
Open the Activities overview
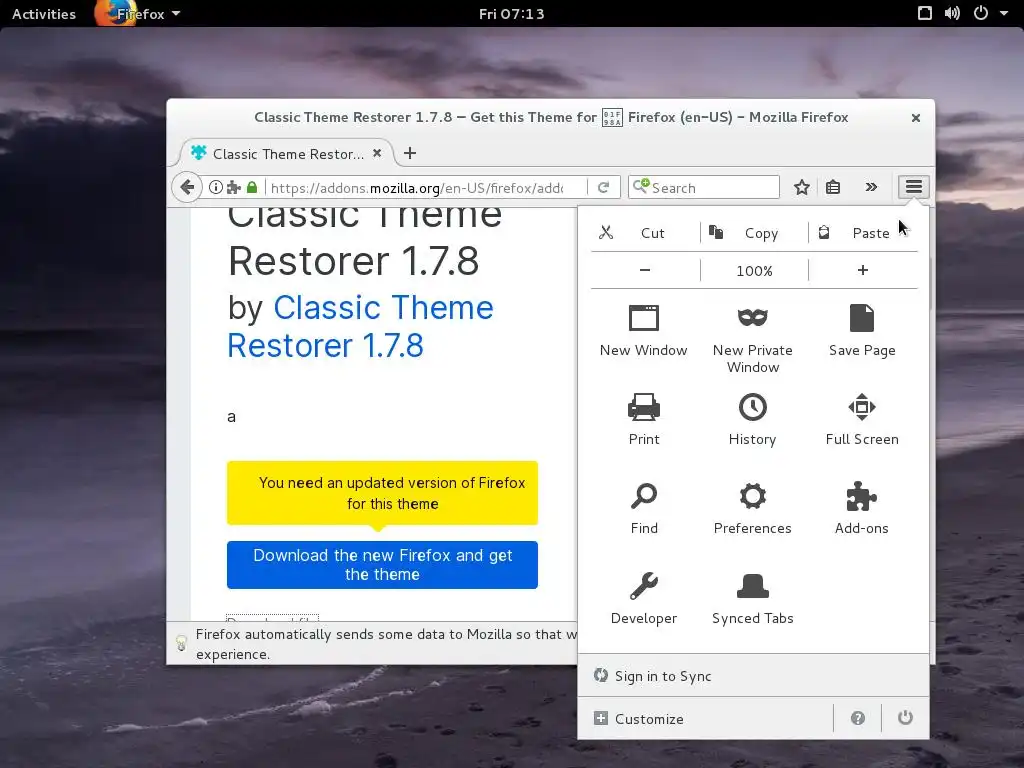click(44, 14)
